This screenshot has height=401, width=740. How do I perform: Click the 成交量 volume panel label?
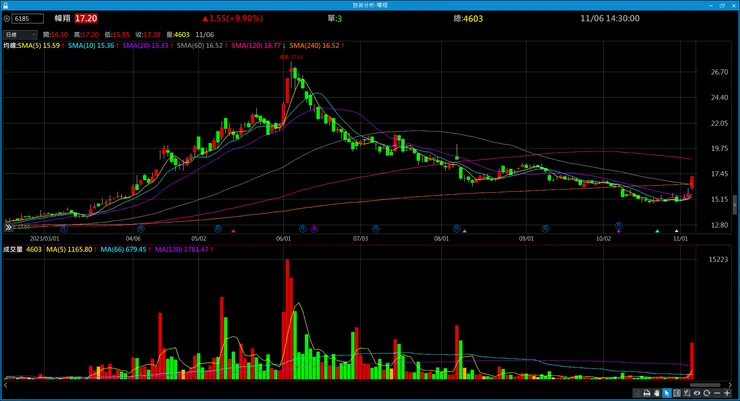(x=13, y=250)
